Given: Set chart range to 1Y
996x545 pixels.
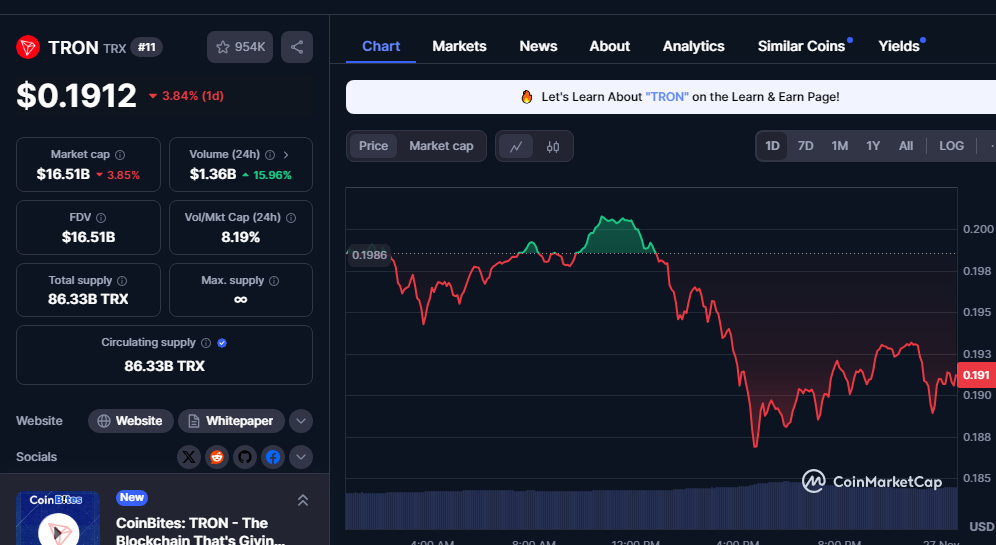Looking at the screenshot, I should click(873, 146).
